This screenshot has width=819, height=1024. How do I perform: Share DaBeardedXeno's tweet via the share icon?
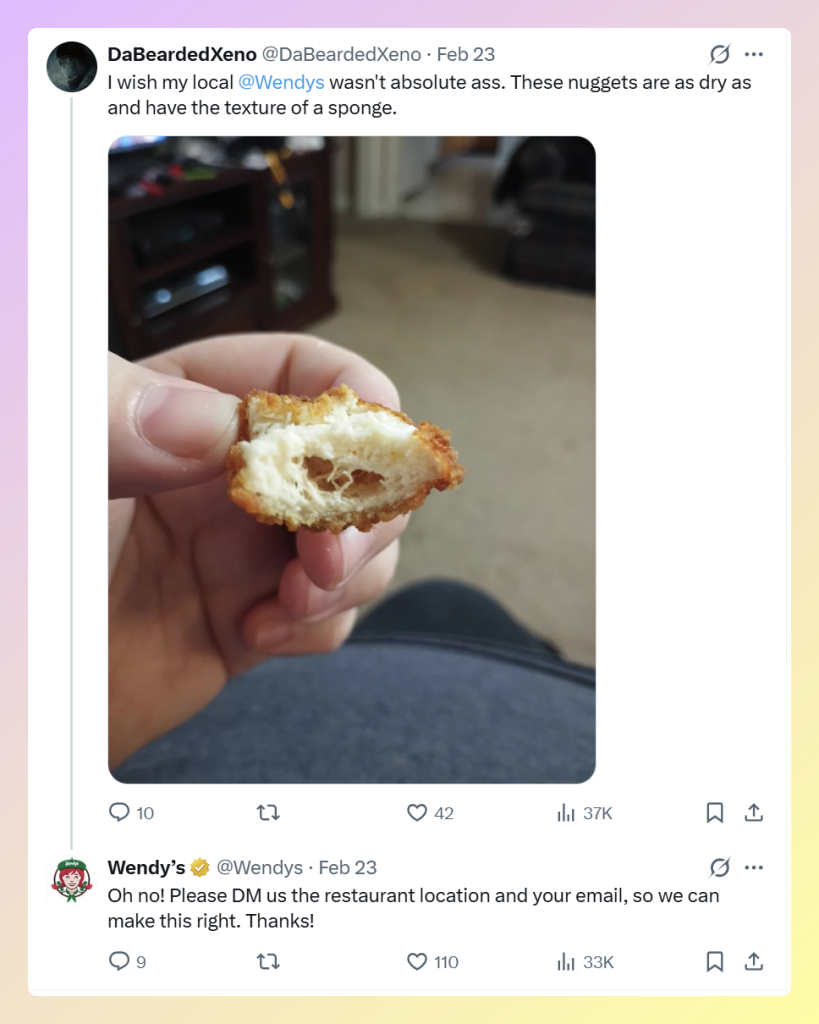pyautogui.click(x=754, y=813)
